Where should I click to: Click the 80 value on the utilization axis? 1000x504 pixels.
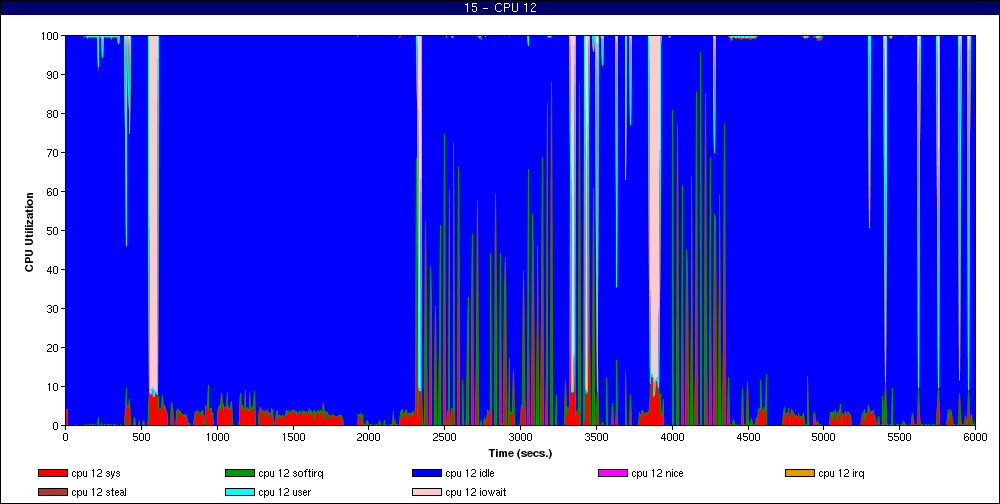(x=54, y=114)
